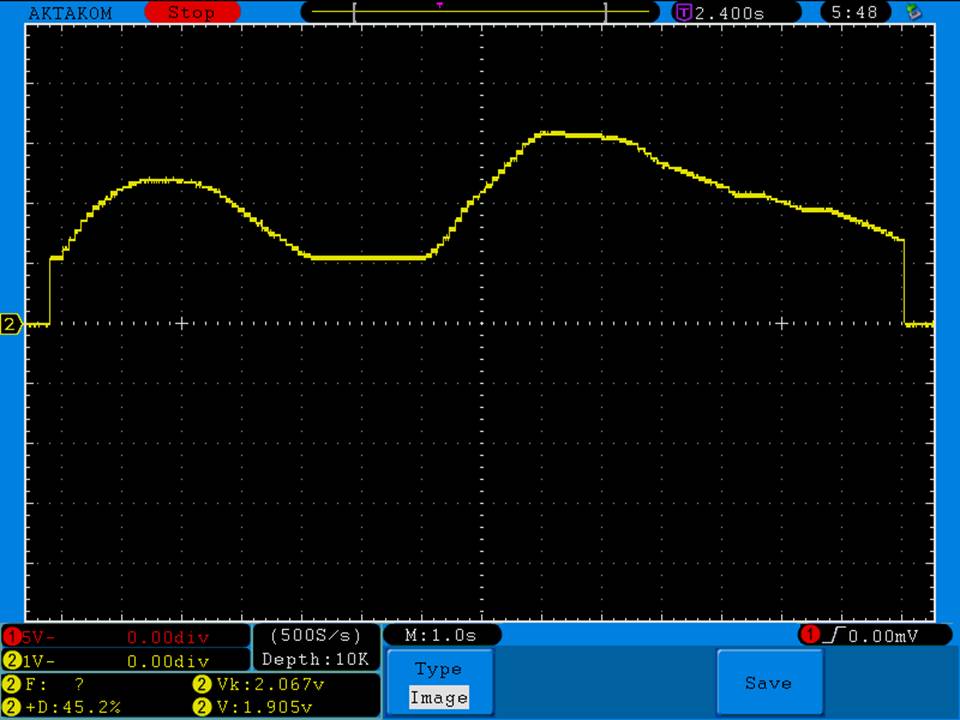960x720 pixels.
Task: Click the red Stop status indicator
Action: [x=192, y=12]
